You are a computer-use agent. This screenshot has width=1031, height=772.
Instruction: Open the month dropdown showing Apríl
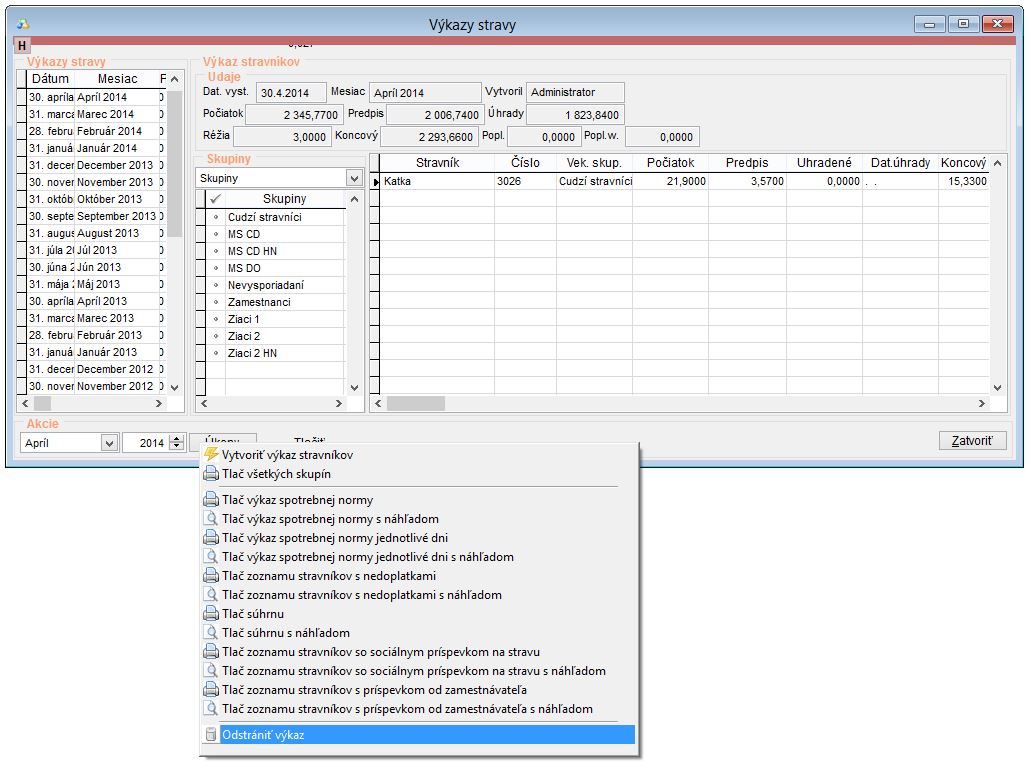point(109,443)
